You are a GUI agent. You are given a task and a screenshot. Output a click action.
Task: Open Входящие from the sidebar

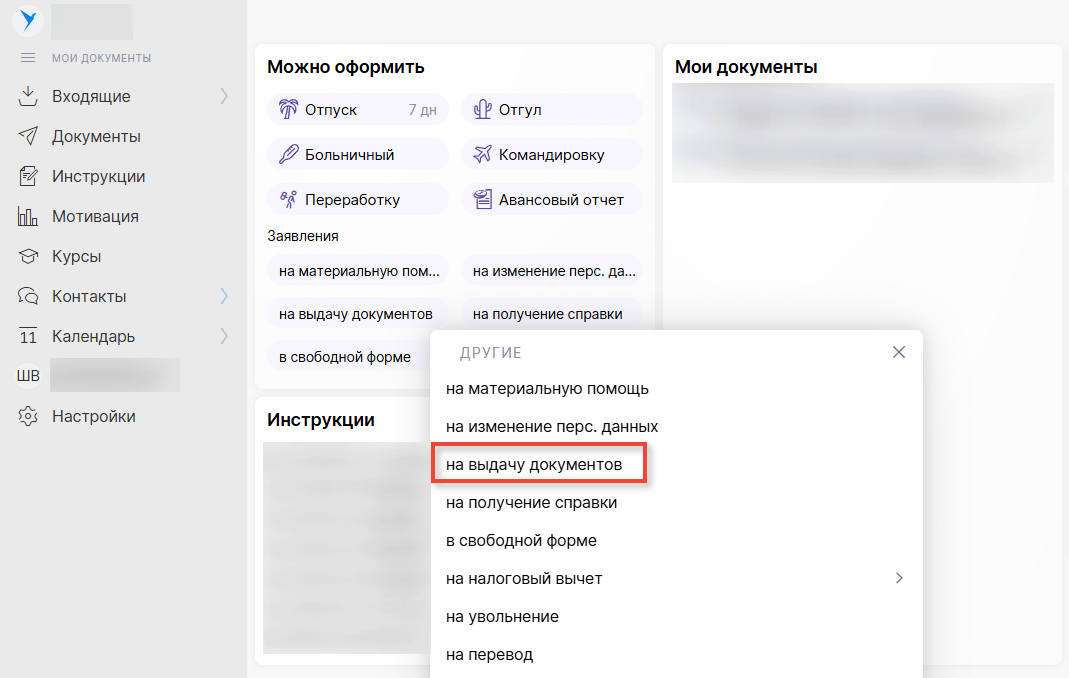point(91,97)
